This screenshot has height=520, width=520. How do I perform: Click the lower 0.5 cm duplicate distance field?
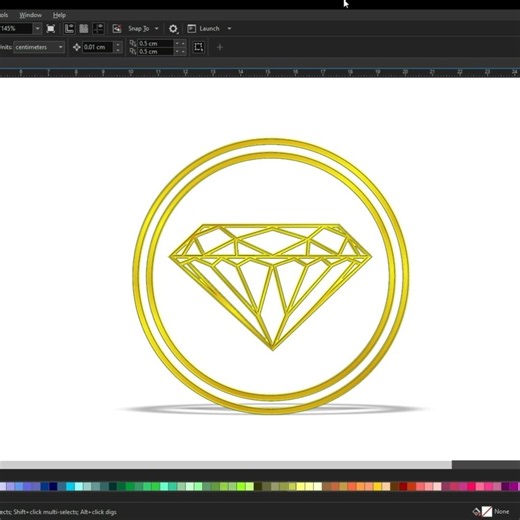[155, 51]
